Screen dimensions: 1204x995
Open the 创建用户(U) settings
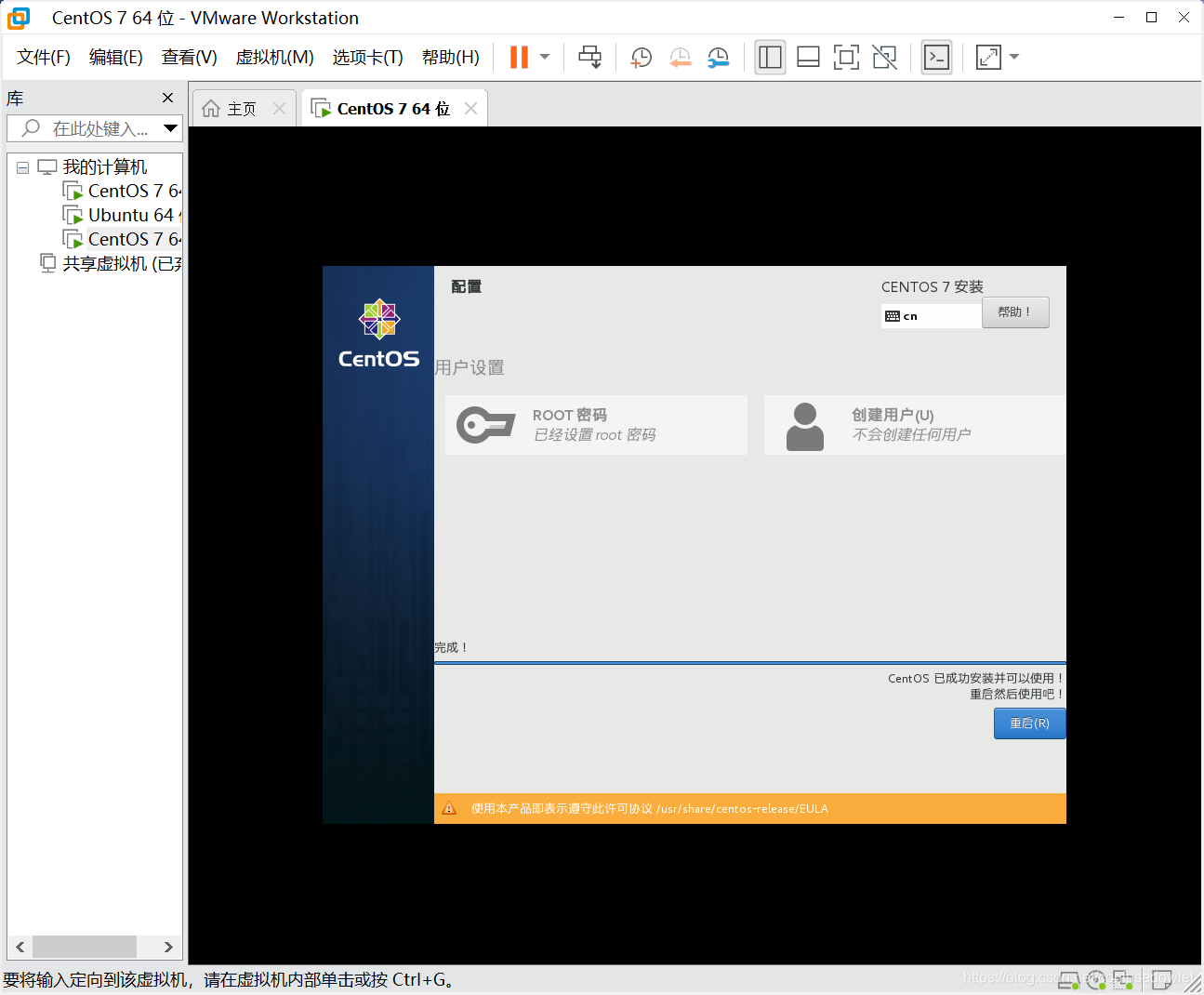(x=915, y=425)
